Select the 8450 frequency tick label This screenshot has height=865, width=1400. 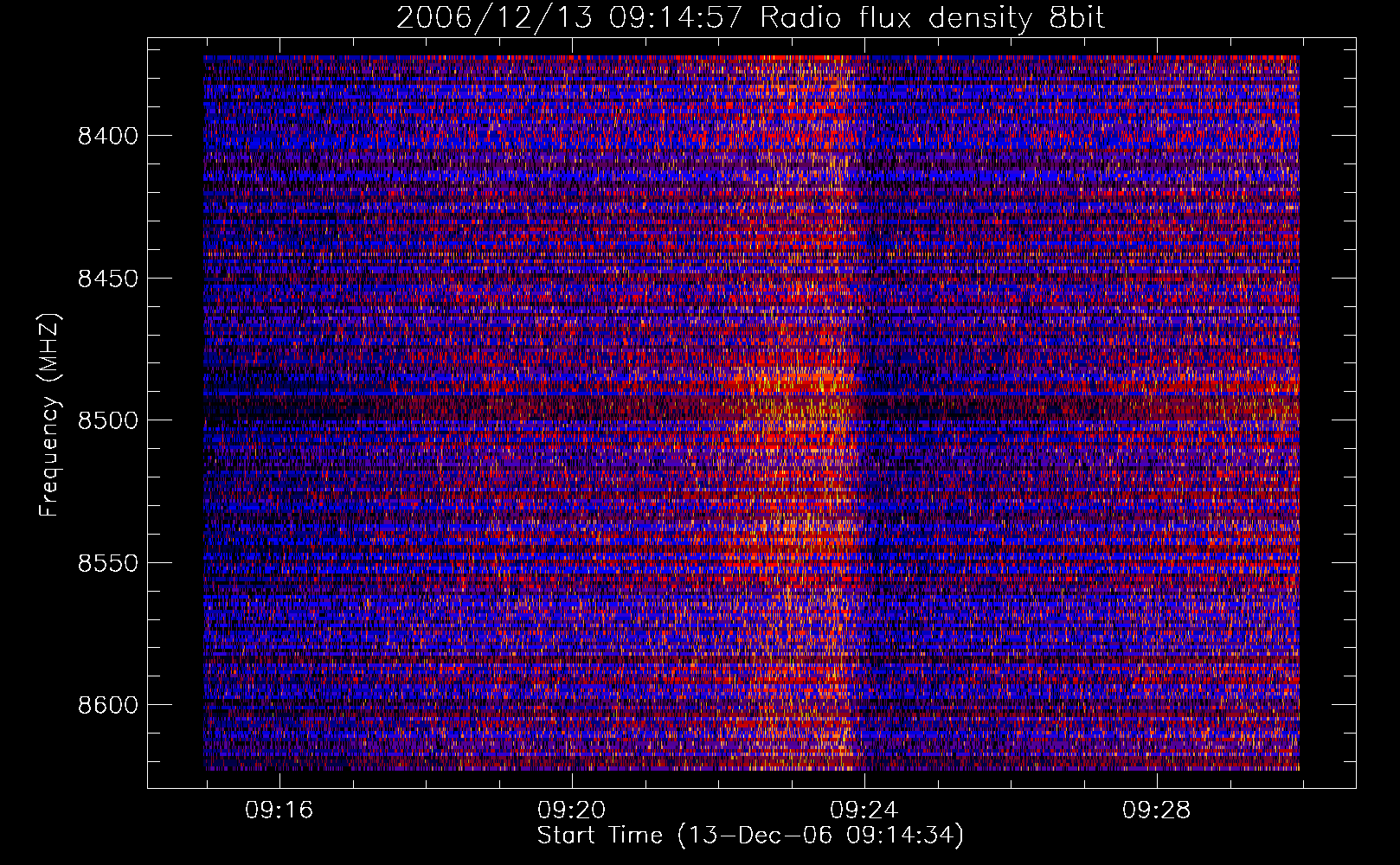coord(108,279)
